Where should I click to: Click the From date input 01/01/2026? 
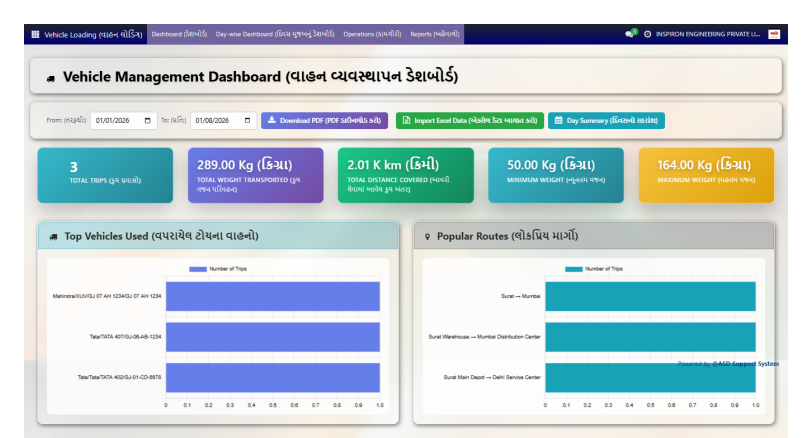124,121
